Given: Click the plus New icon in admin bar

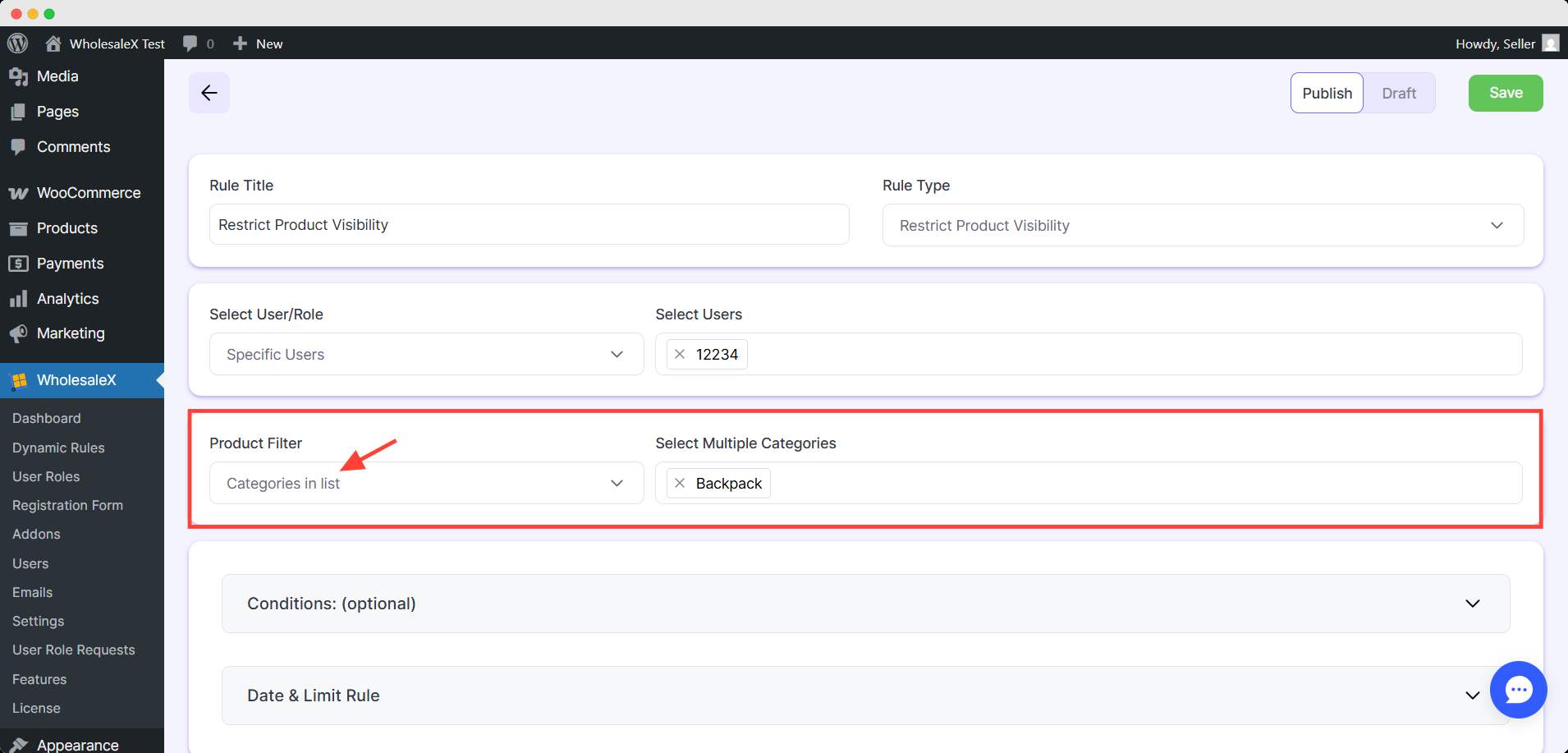Looking at the screenshot, I should (x=240, y=44).
